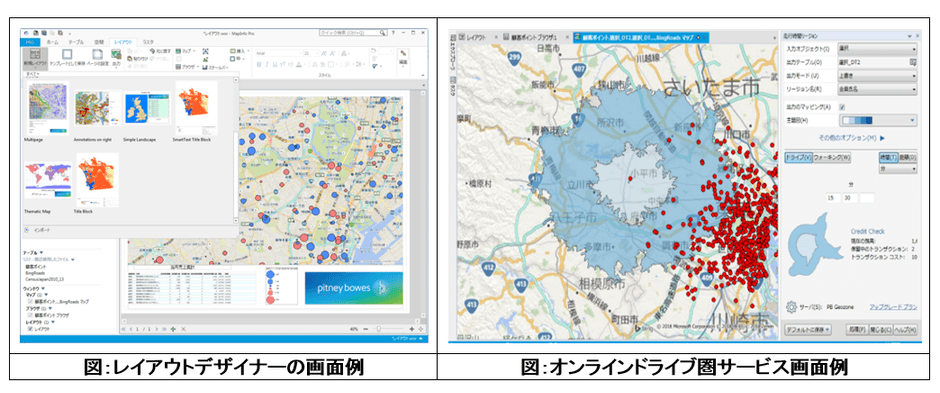
Task: Open the Home (ホーム) ribbon tab
Action: [x=53, y=42]
